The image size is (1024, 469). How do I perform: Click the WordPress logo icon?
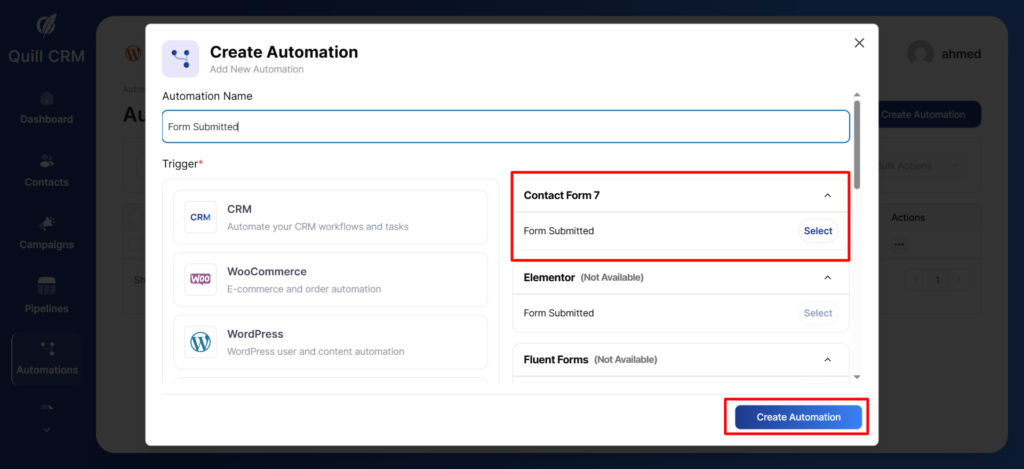tap(200, 342)
